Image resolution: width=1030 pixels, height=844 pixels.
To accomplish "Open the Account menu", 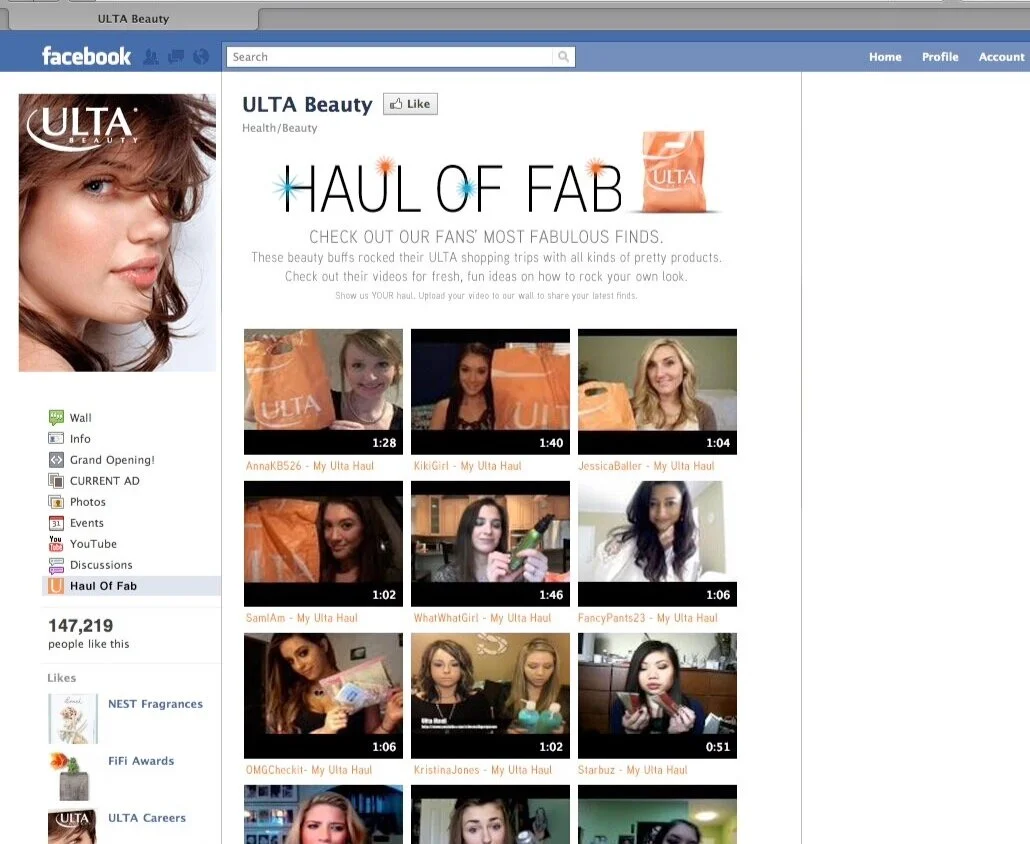I will 1001,57.
